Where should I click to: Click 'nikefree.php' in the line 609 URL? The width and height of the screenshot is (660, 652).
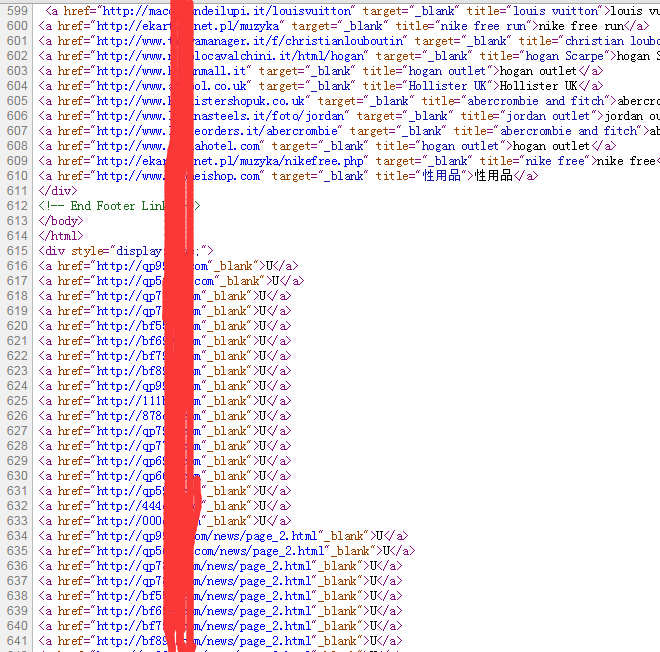pos(324,161)
